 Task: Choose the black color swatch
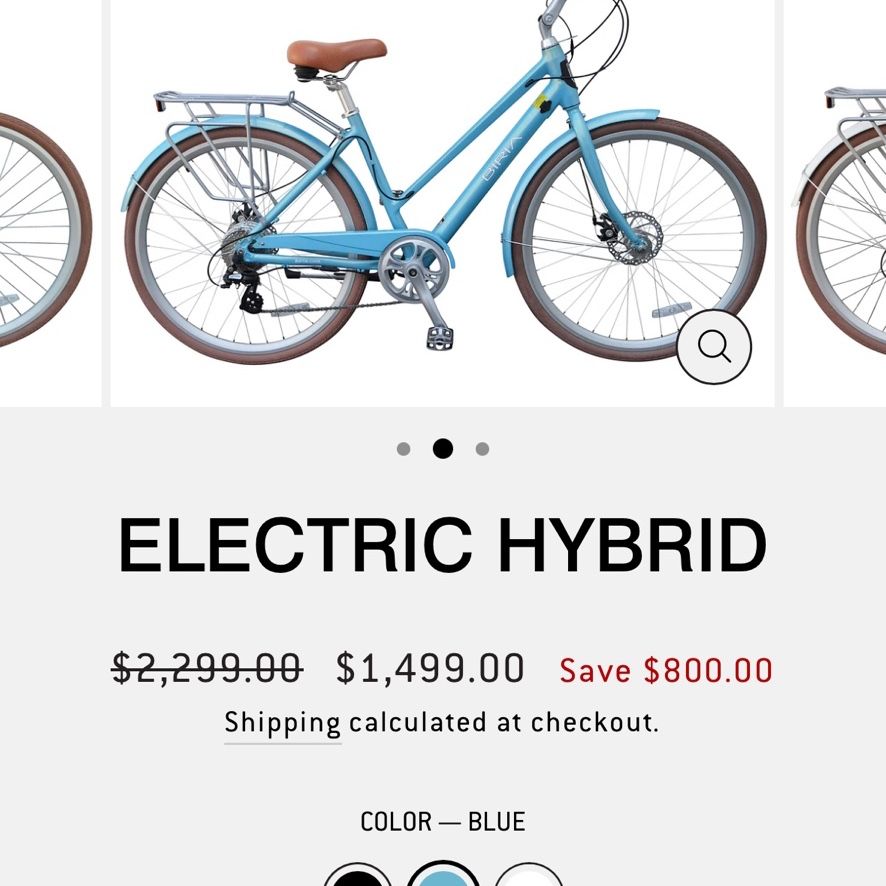coord(358,876)
